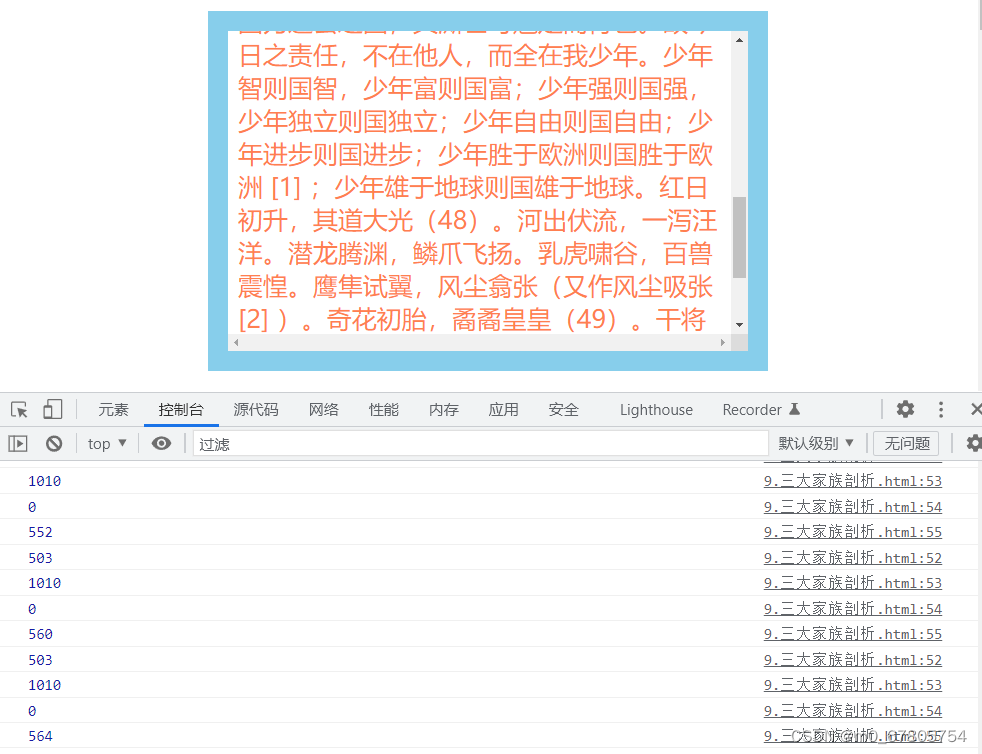Activate the inspect element cursor tool
The width and height of the screenshot is (982, 754).
tap(18, 409)
